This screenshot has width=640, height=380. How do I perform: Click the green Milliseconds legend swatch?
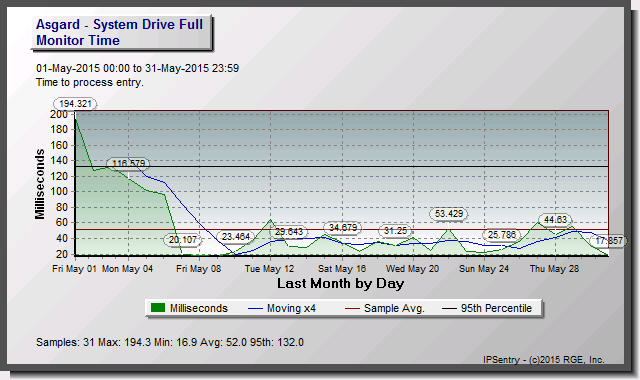click(158, 308)
